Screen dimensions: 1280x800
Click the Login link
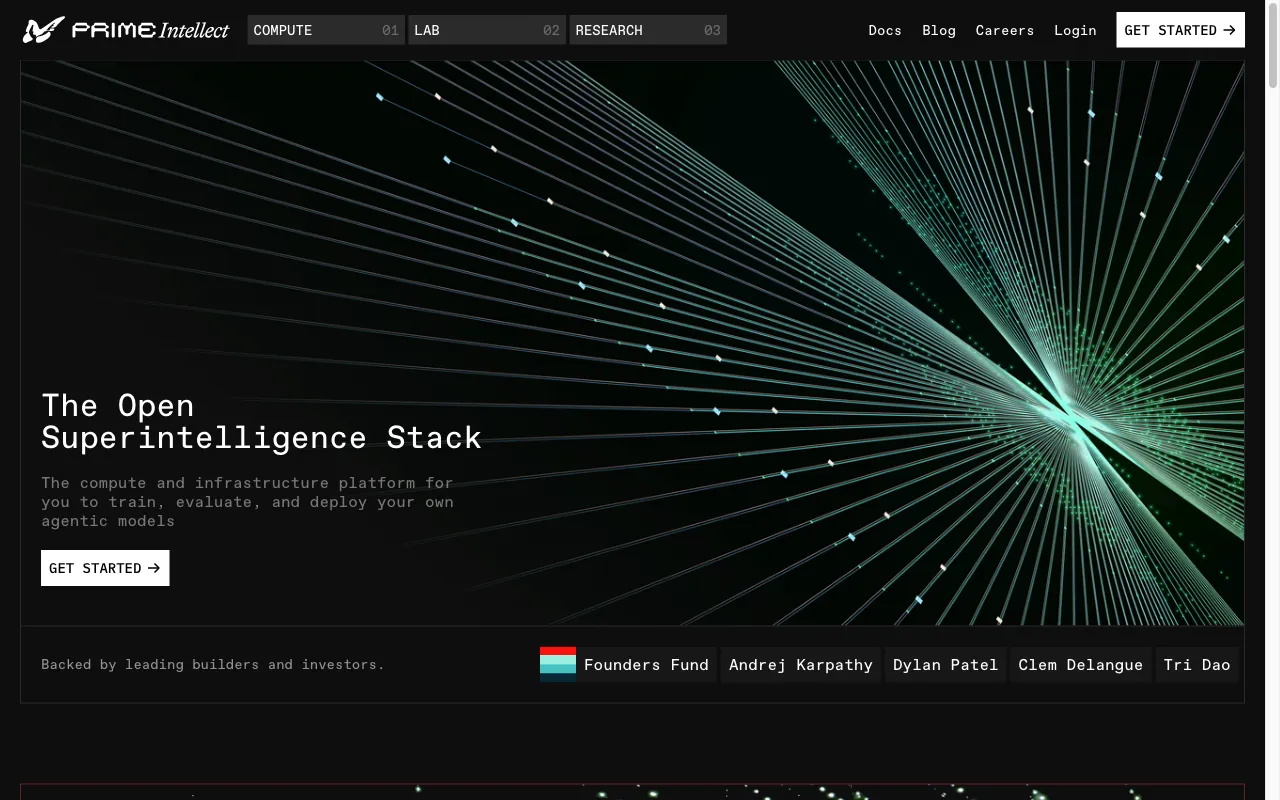1075,30
